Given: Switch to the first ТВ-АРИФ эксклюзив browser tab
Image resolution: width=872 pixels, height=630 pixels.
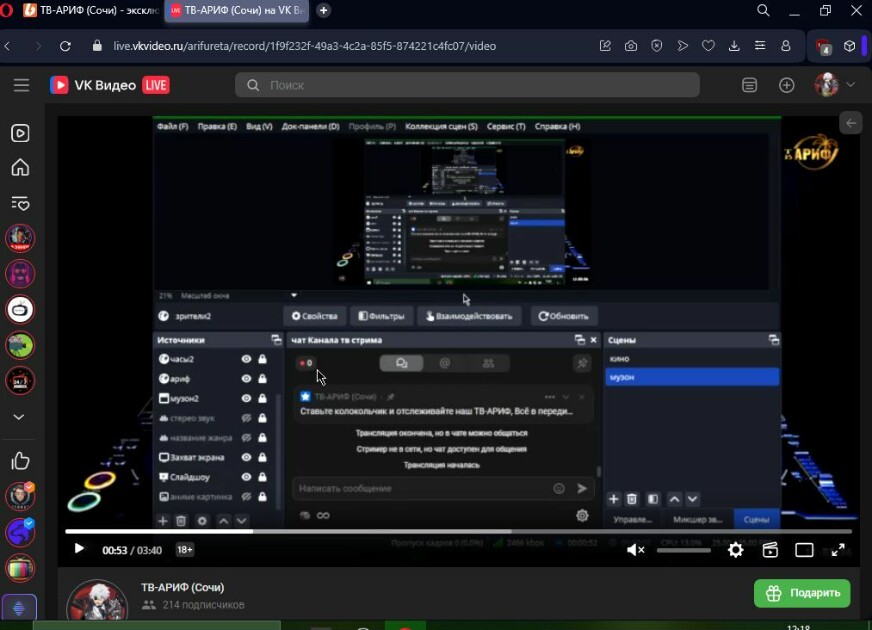Looking at the screenshot, I should point(91,11).
